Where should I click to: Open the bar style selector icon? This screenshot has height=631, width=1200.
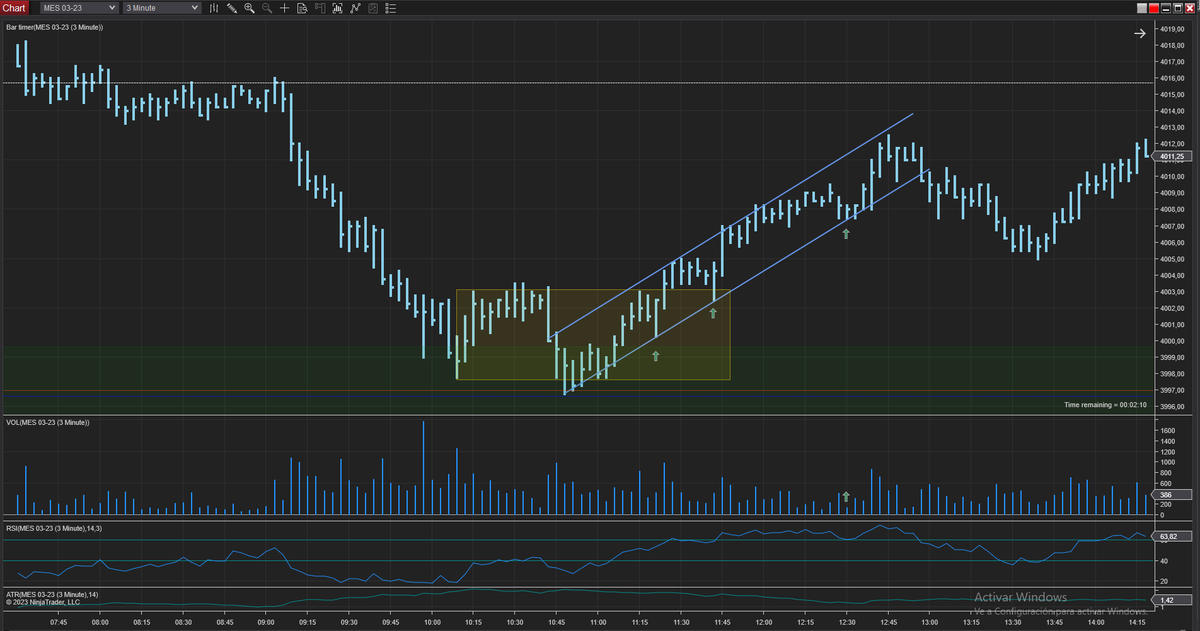click(214, 8)
